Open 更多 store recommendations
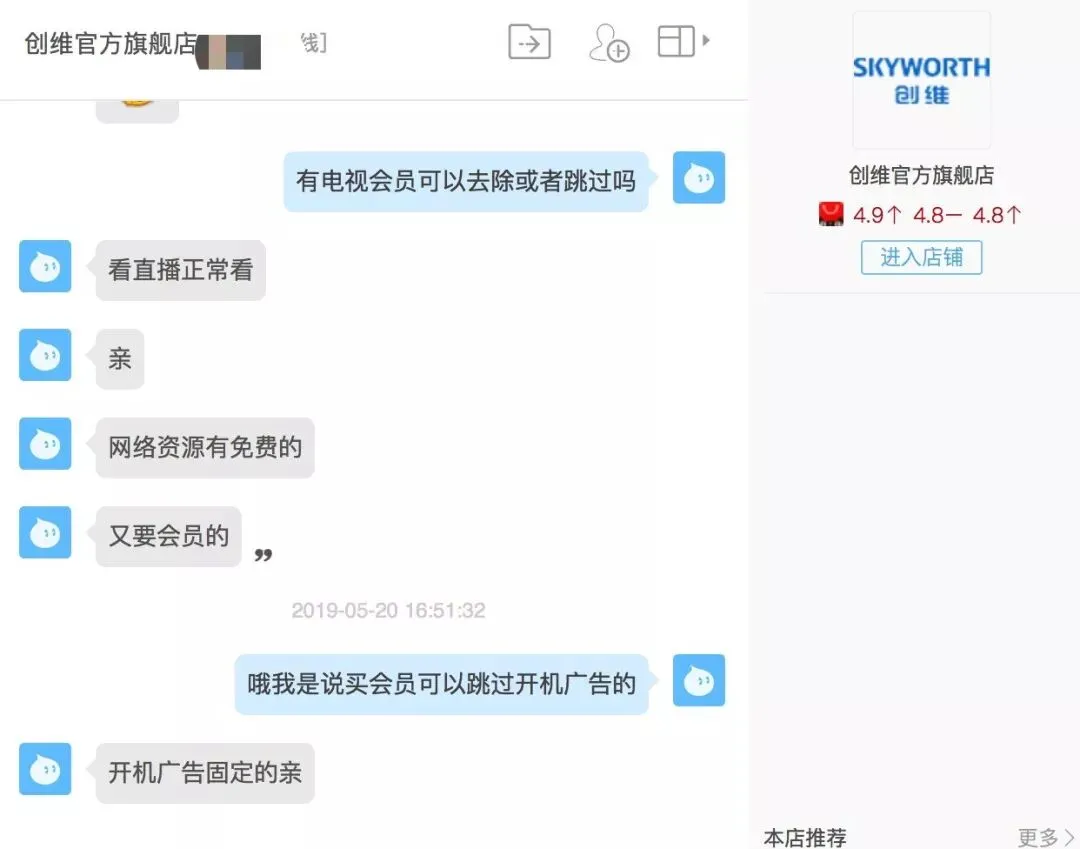Screen dimensions: 1080x849 click(1037, 837)
